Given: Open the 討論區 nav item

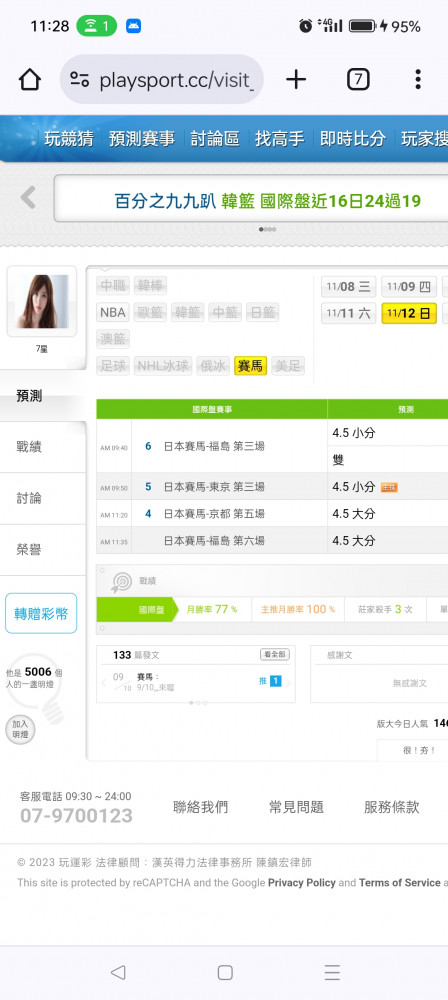Looking at the screenshot, I should click(x=215, y=138).
